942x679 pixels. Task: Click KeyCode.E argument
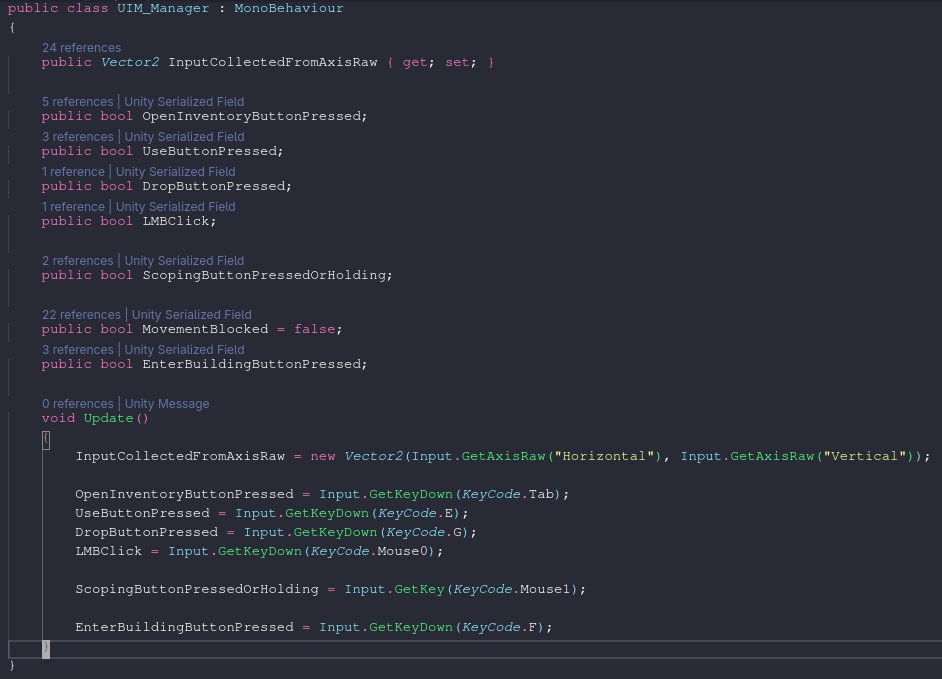[x=418, y=513]
